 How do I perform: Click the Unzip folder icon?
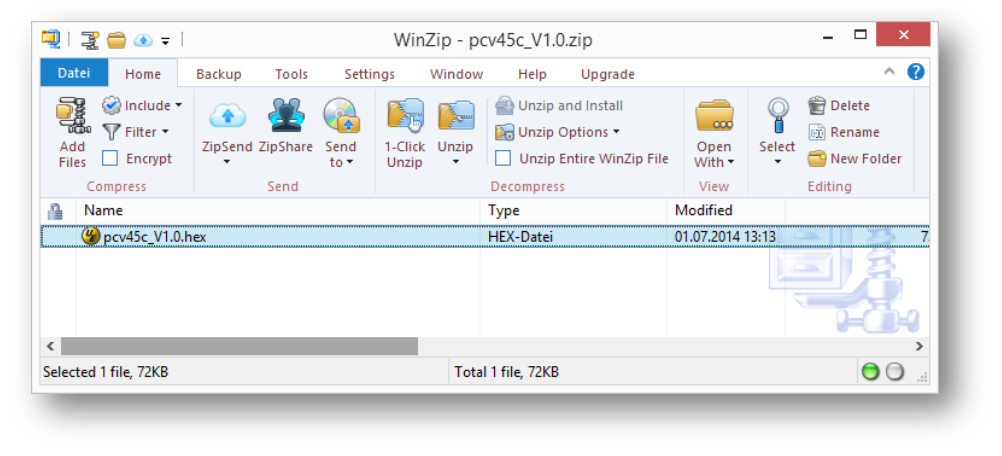456,116
